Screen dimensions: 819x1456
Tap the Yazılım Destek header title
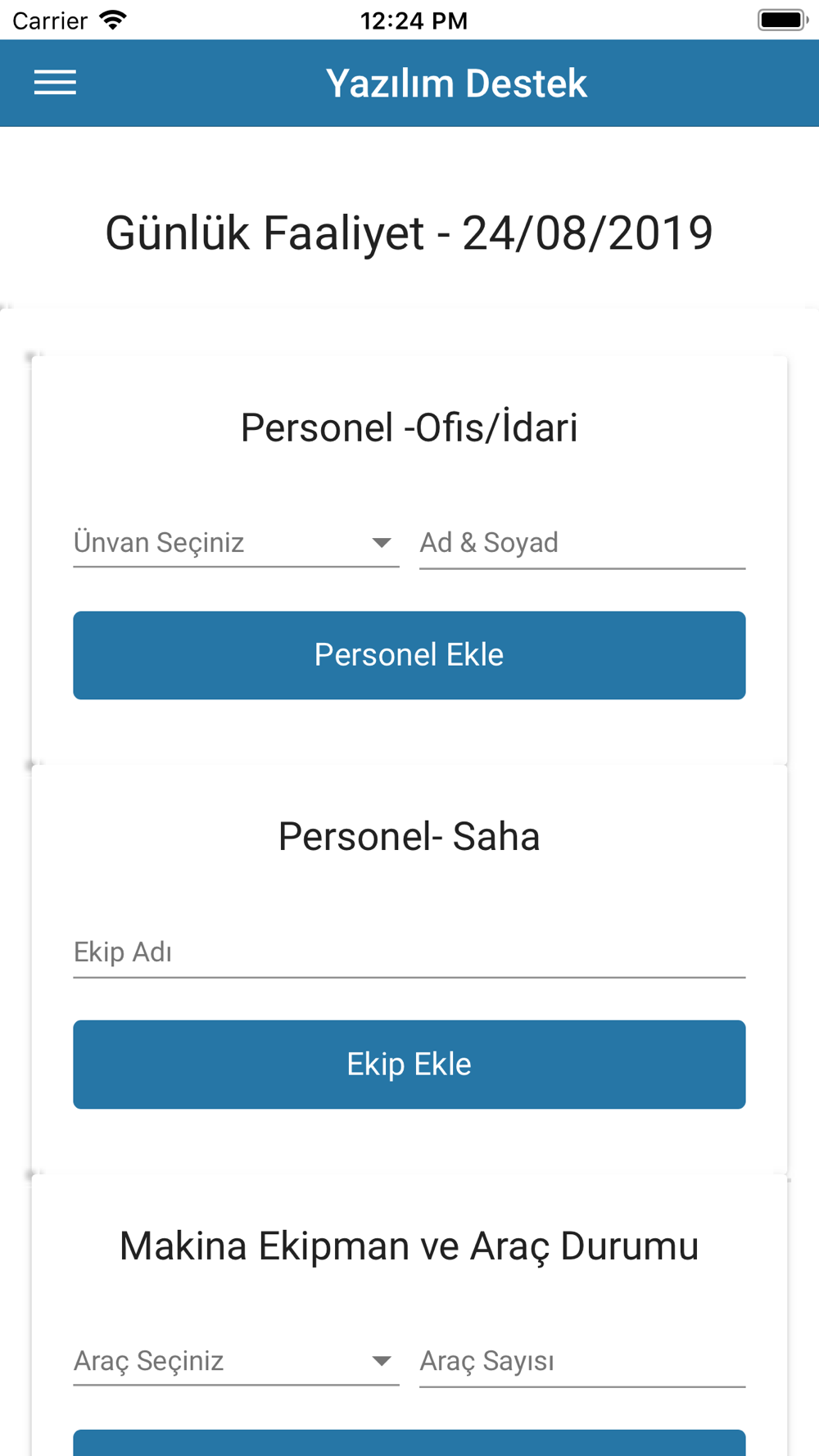pos(456,84)
